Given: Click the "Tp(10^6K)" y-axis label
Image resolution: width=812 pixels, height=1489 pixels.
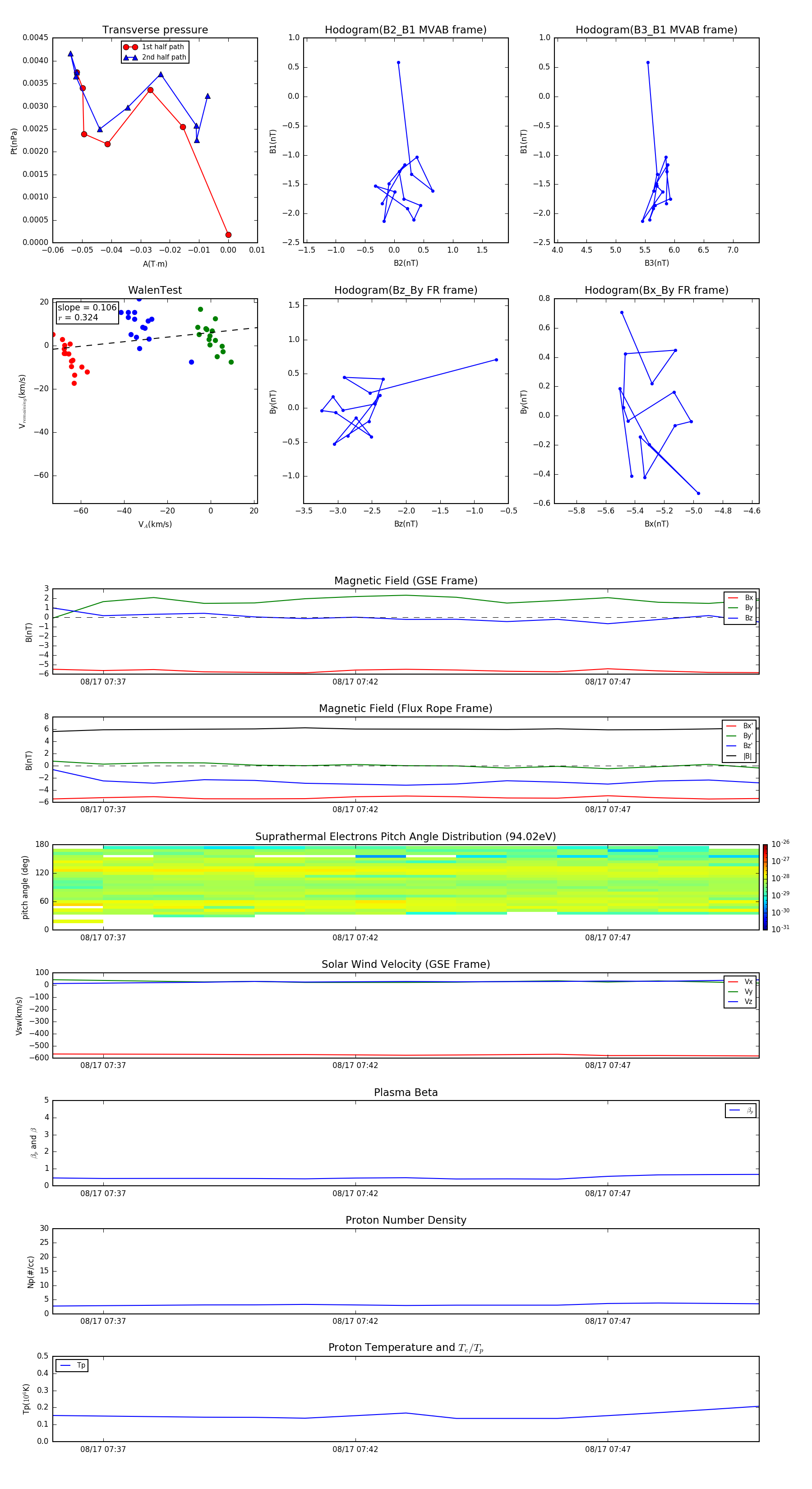Looking at the screenshot, I should pyautogui.click(x=26, y=1399).
